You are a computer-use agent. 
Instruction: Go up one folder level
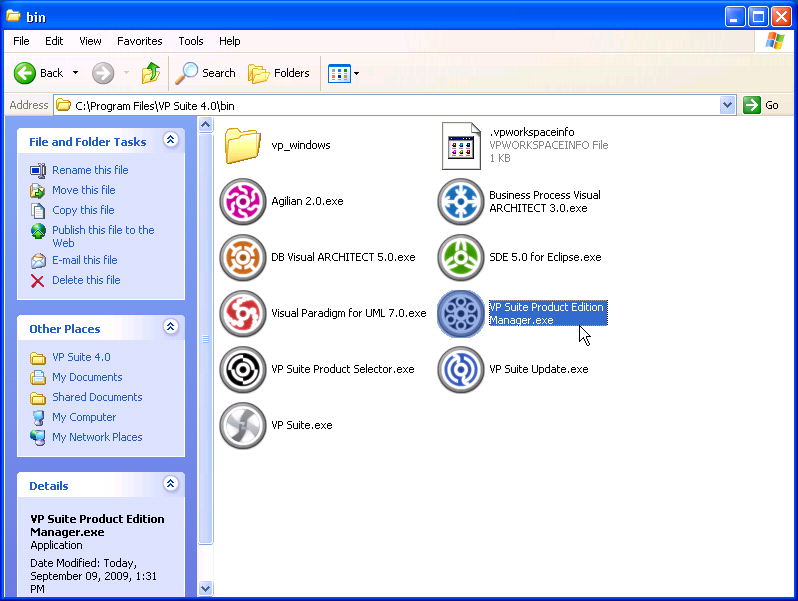(151, 73)
